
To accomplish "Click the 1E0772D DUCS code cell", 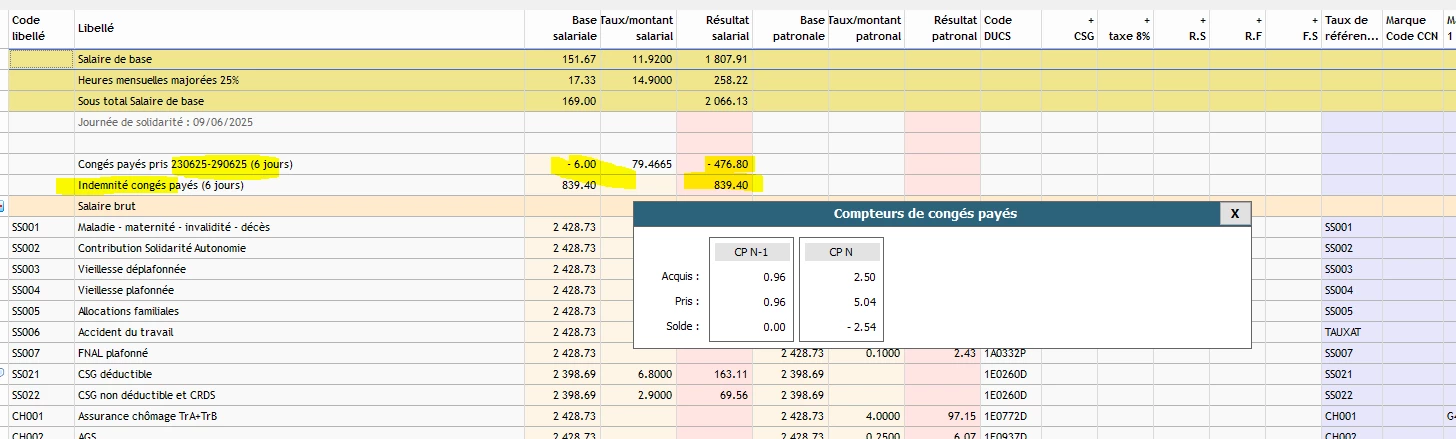I will click(x=1011, y=416).
